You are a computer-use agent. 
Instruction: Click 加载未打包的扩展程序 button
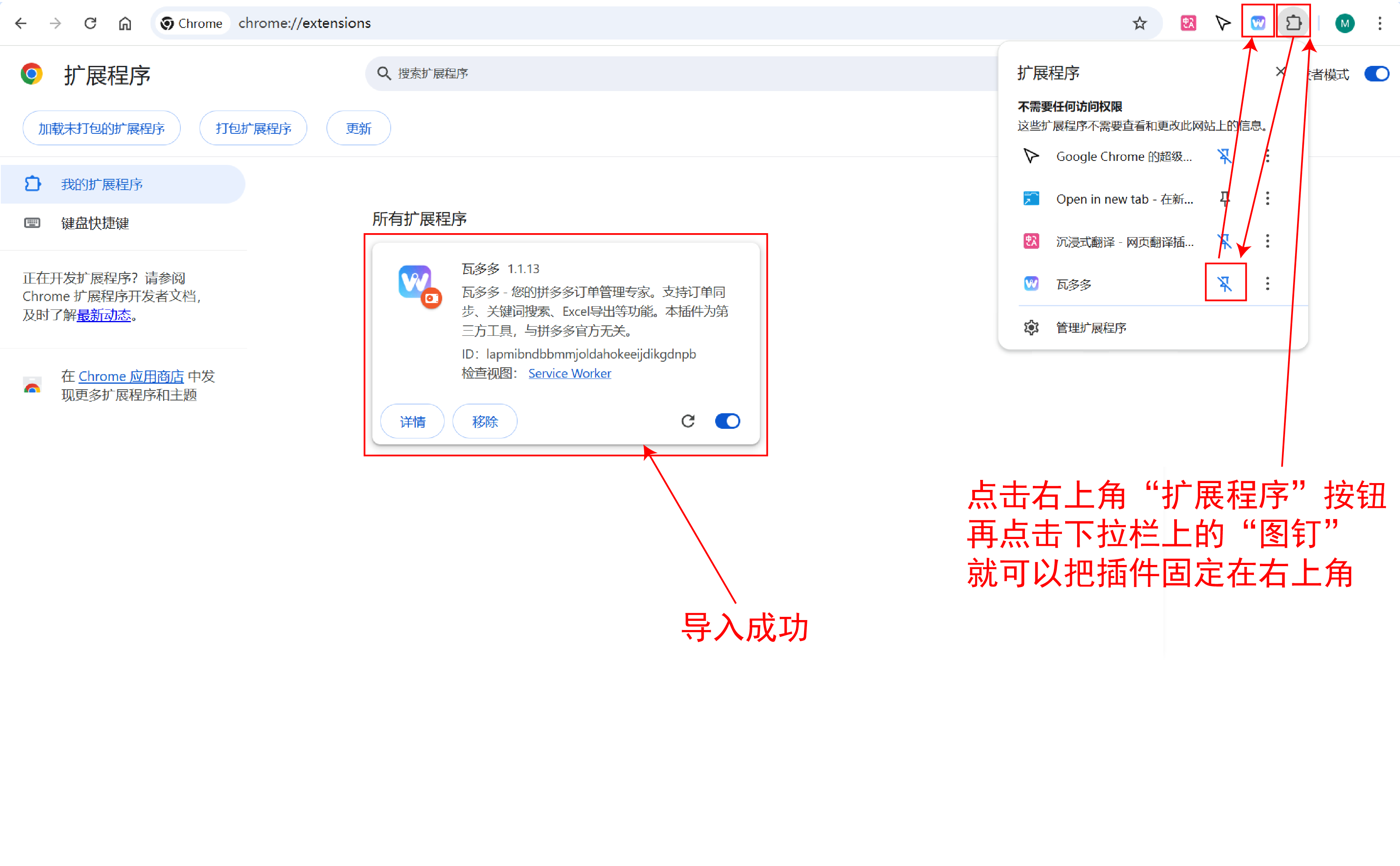tap(101, 128)
